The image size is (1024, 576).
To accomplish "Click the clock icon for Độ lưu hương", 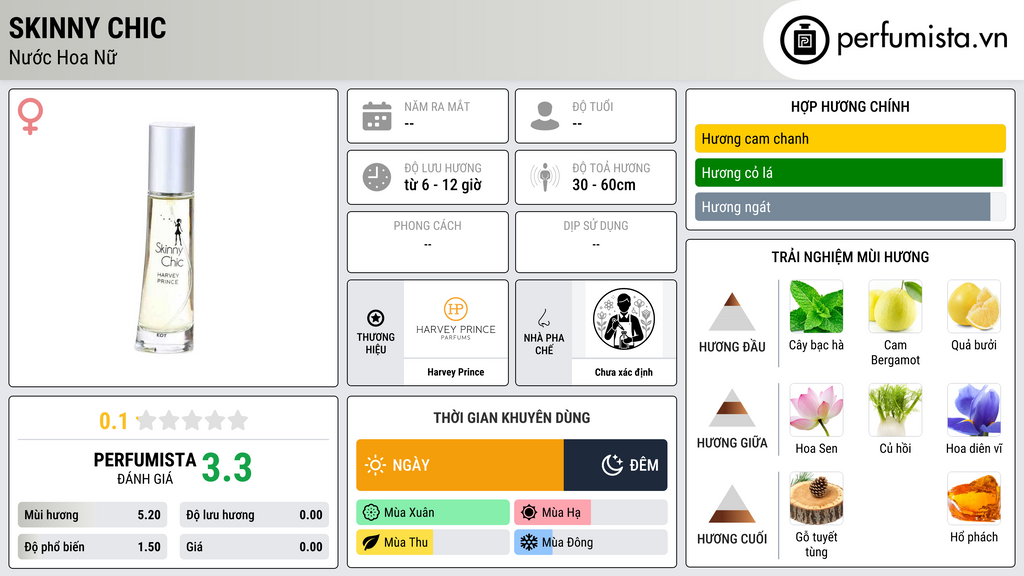I will pos(377,177).
